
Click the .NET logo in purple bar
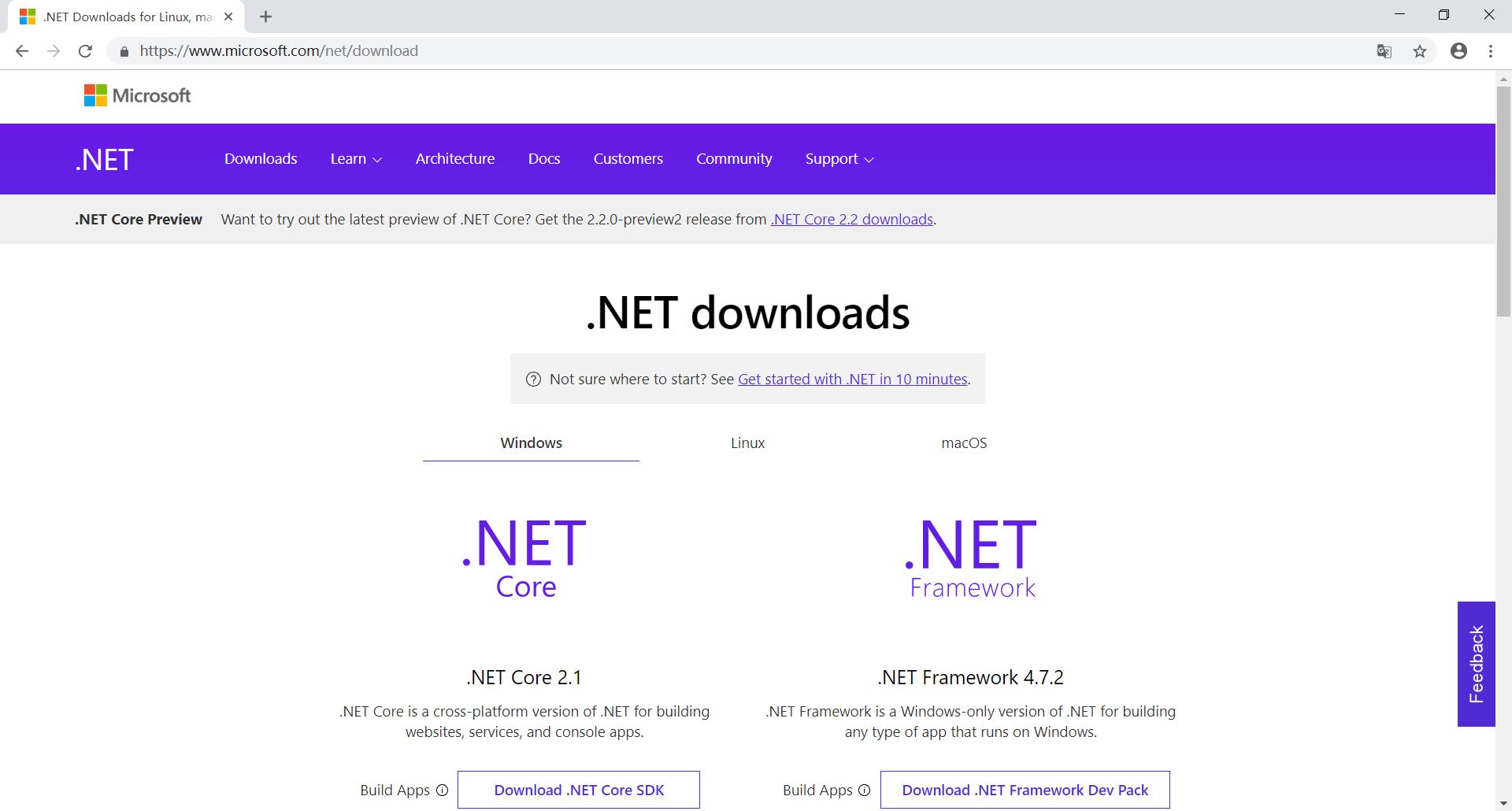pos(105,160)
